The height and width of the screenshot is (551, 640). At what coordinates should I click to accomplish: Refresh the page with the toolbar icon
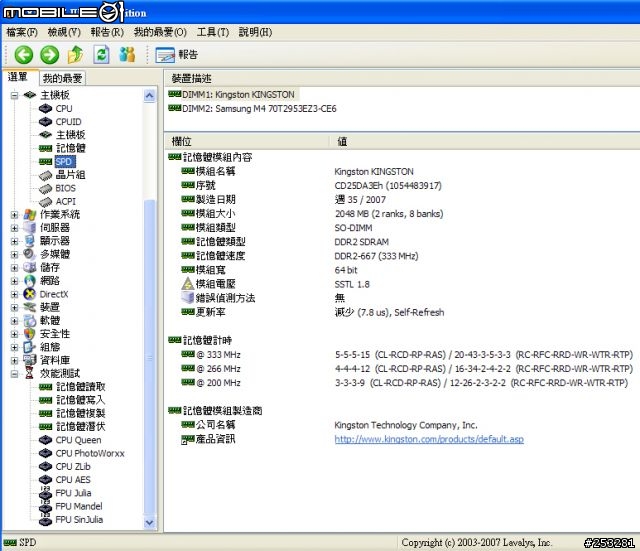click(101, 55)
